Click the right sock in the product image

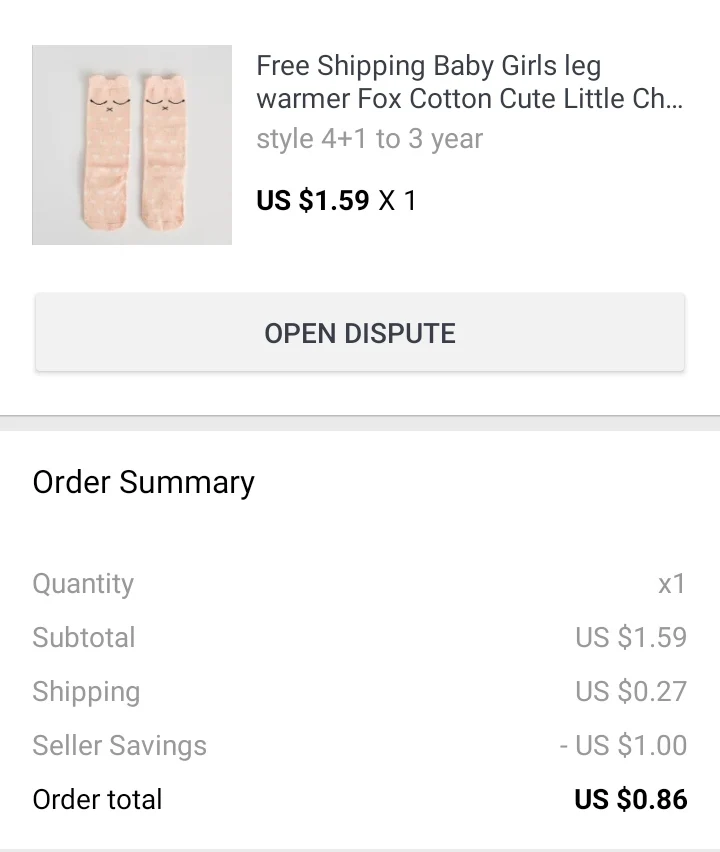(x=162, y=150)
